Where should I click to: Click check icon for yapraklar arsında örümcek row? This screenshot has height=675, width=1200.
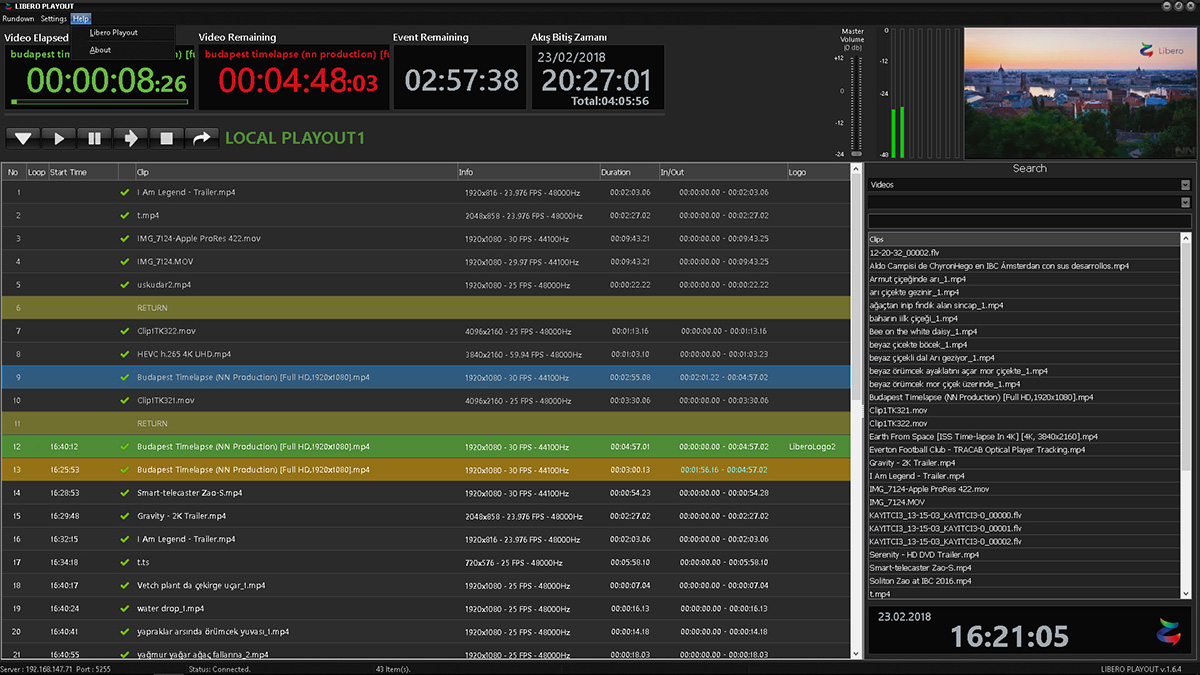click(125, 631)
